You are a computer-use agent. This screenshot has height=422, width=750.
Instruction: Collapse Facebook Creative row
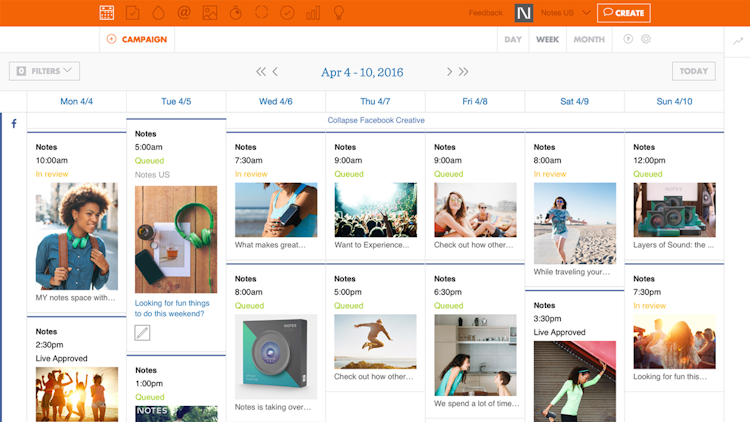[376, 120]
